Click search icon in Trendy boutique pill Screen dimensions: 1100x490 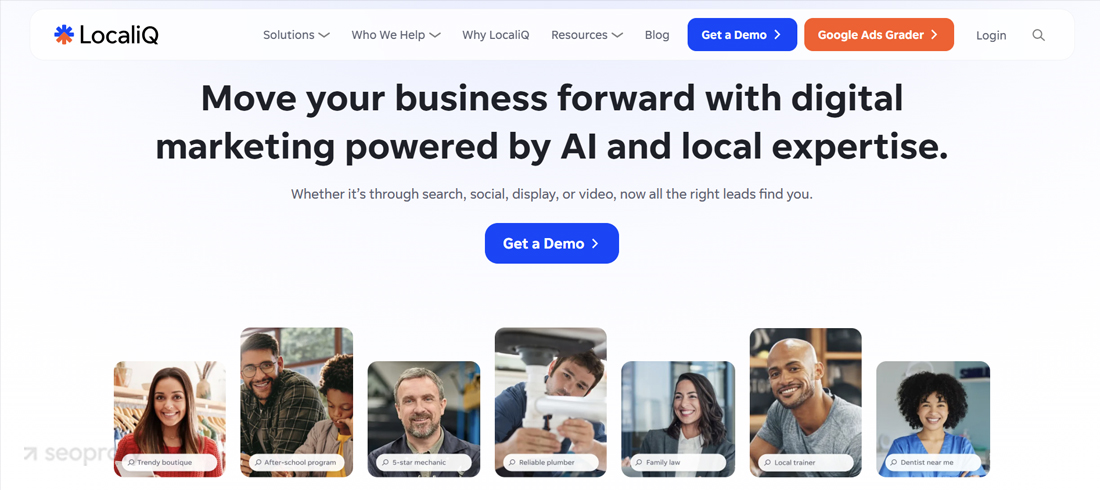coord(131,463)
